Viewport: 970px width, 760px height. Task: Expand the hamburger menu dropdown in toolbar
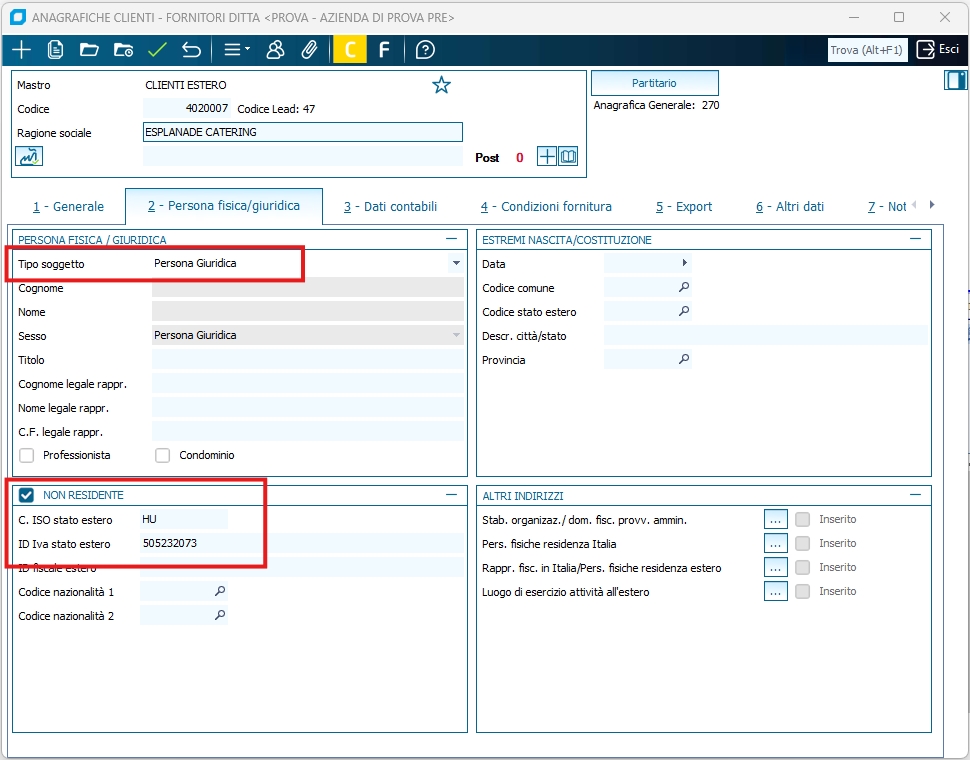click(236, 50)
